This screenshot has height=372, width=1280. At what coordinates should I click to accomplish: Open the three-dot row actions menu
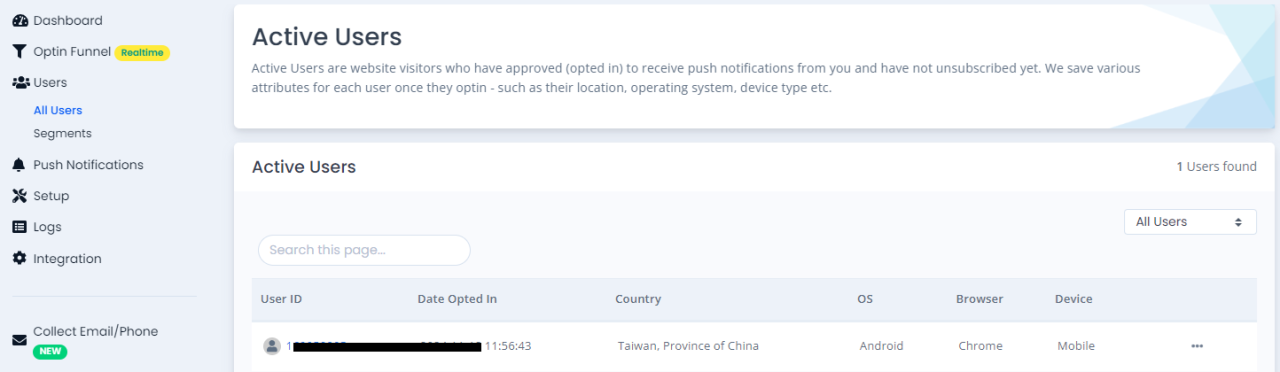(1197, 346)
